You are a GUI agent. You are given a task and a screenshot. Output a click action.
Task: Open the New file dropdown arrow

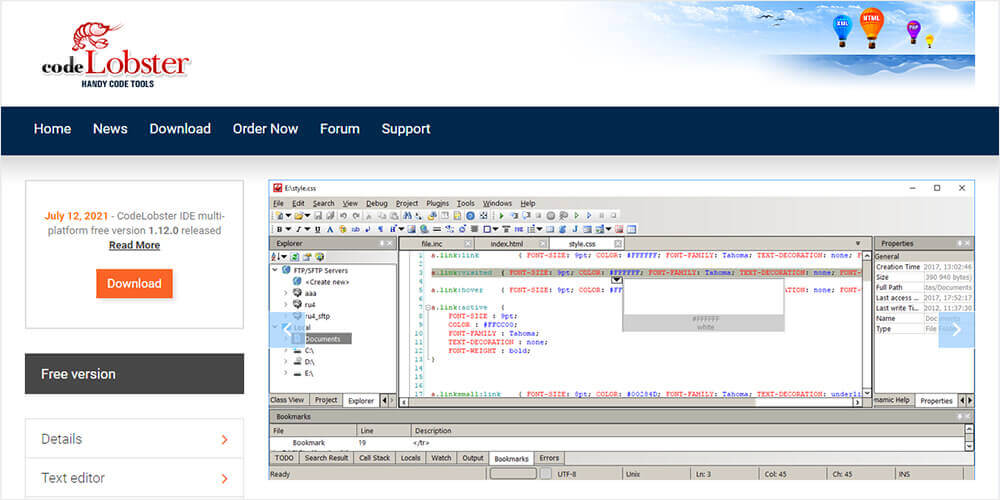coord(288,216)
